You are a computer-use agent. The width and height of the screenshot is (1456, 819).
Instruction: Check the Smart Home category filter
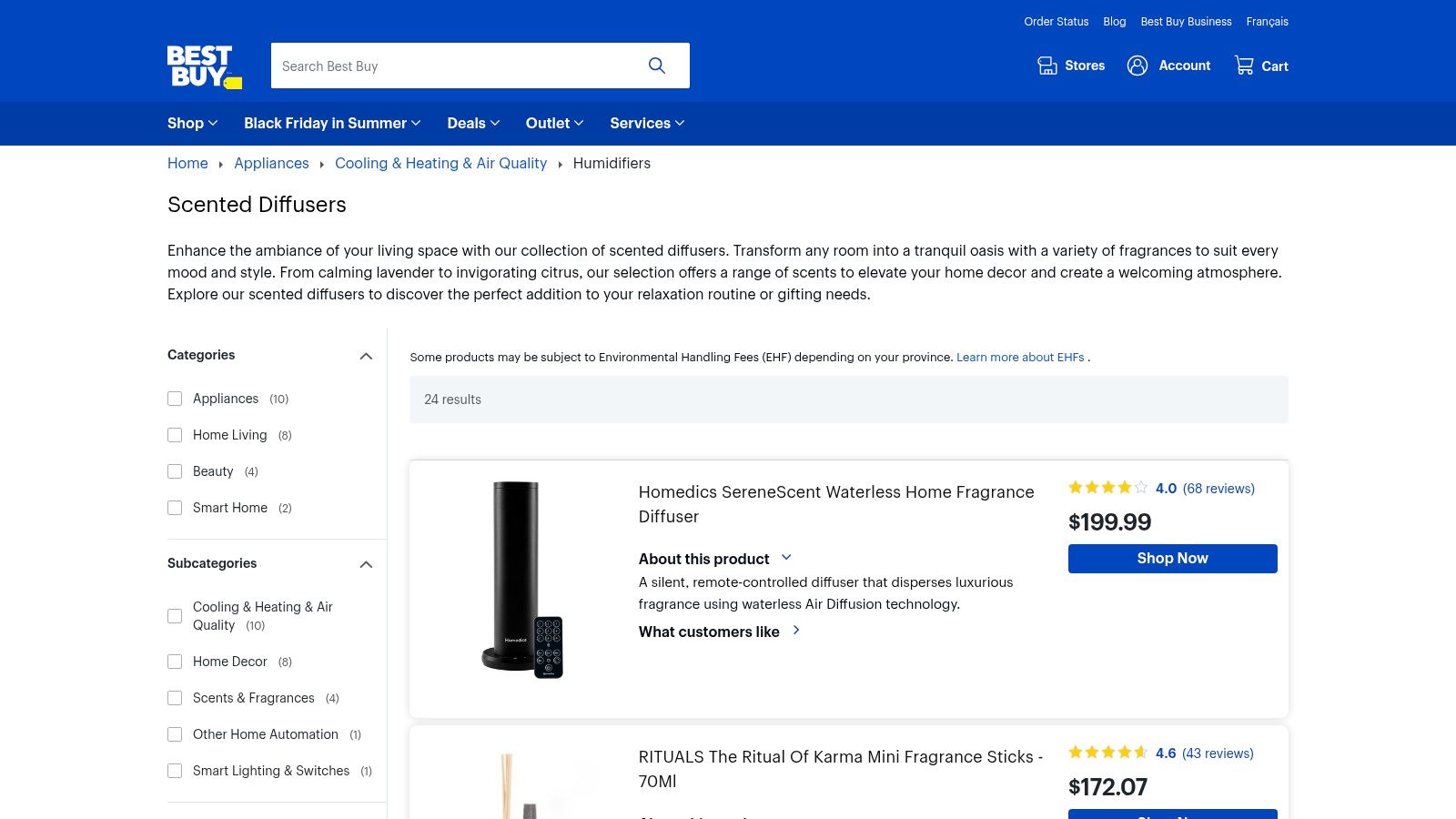point(175,508)
